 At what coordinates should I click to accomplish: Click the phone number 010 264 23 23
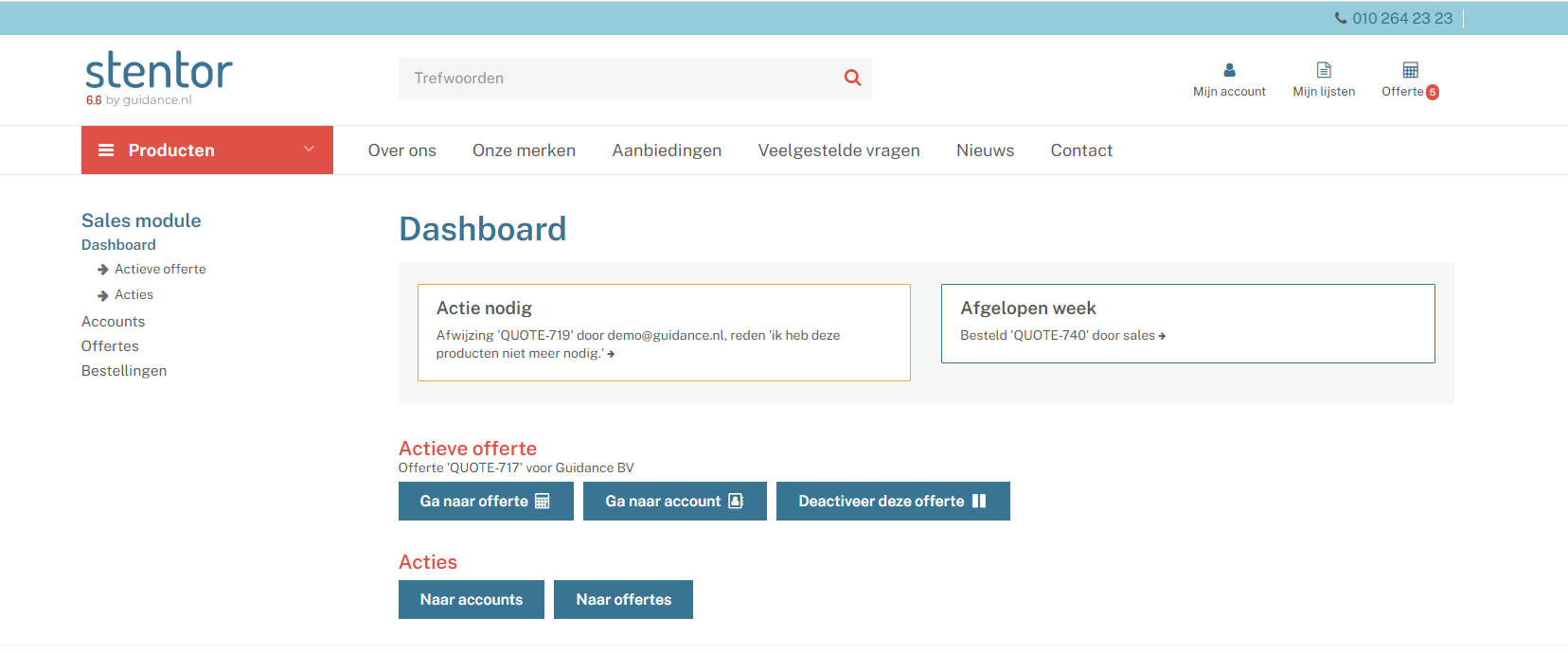(1401, 18)
